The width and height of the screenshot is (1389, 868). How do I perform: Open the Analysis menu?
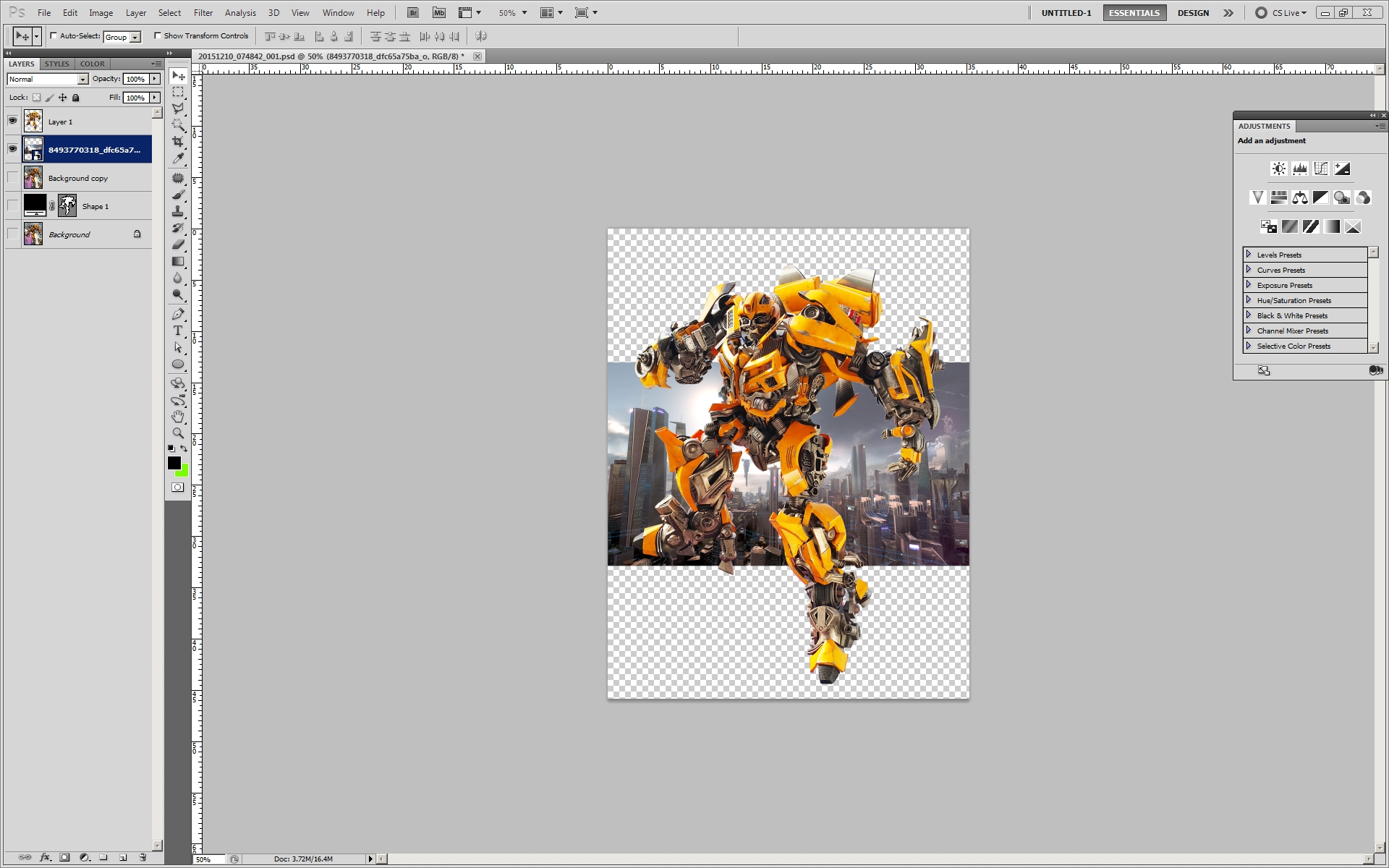[240, 13]
